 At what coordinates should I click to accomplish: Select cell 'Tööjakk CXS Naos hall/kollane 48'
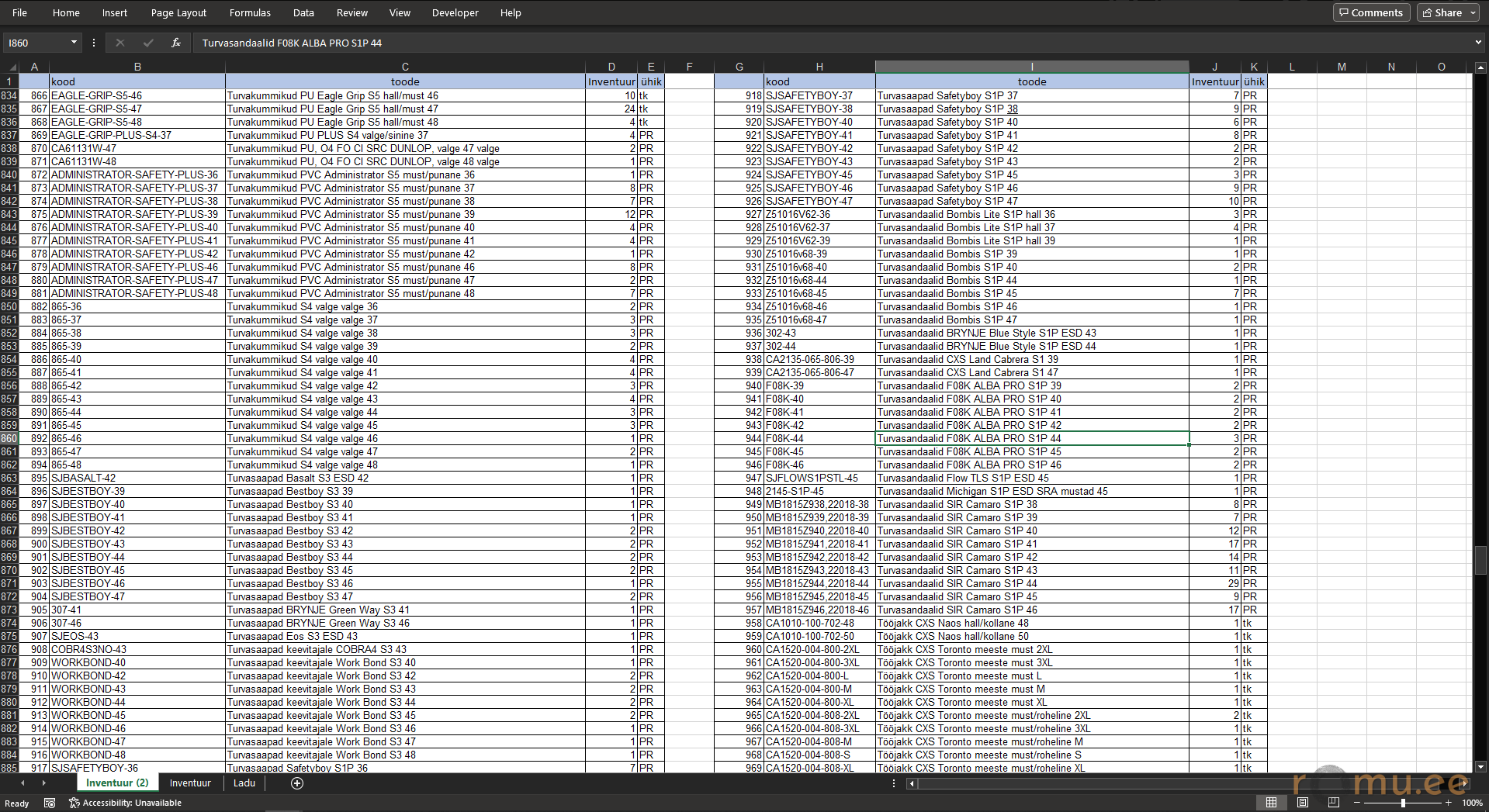click(x=1032, y=623)
